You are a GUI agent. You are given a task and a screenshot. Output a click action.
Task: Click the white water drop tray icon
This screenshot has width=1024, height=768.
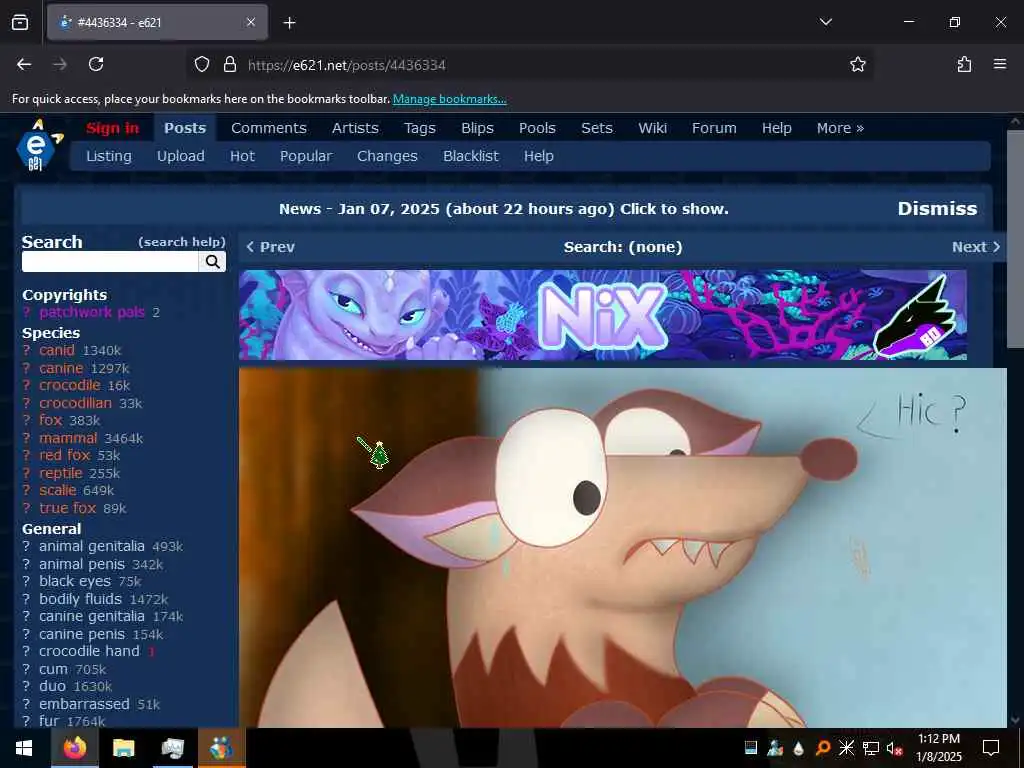pos(799,748)
